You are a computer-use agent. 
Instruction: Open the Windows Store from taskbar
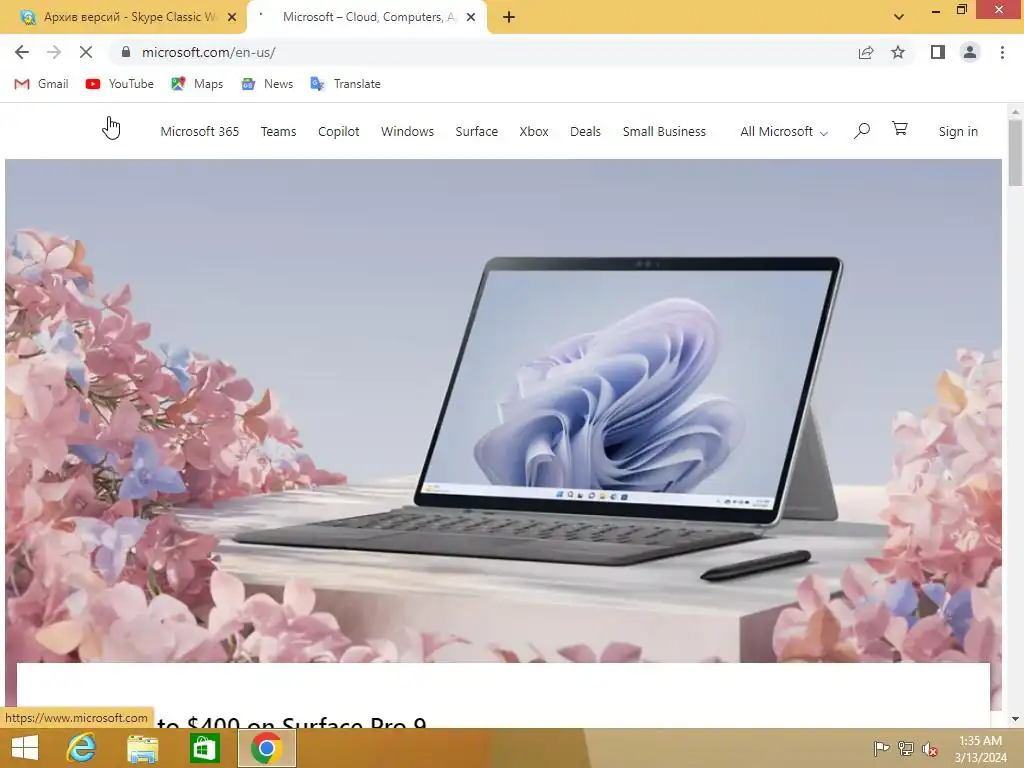point(204,748)
